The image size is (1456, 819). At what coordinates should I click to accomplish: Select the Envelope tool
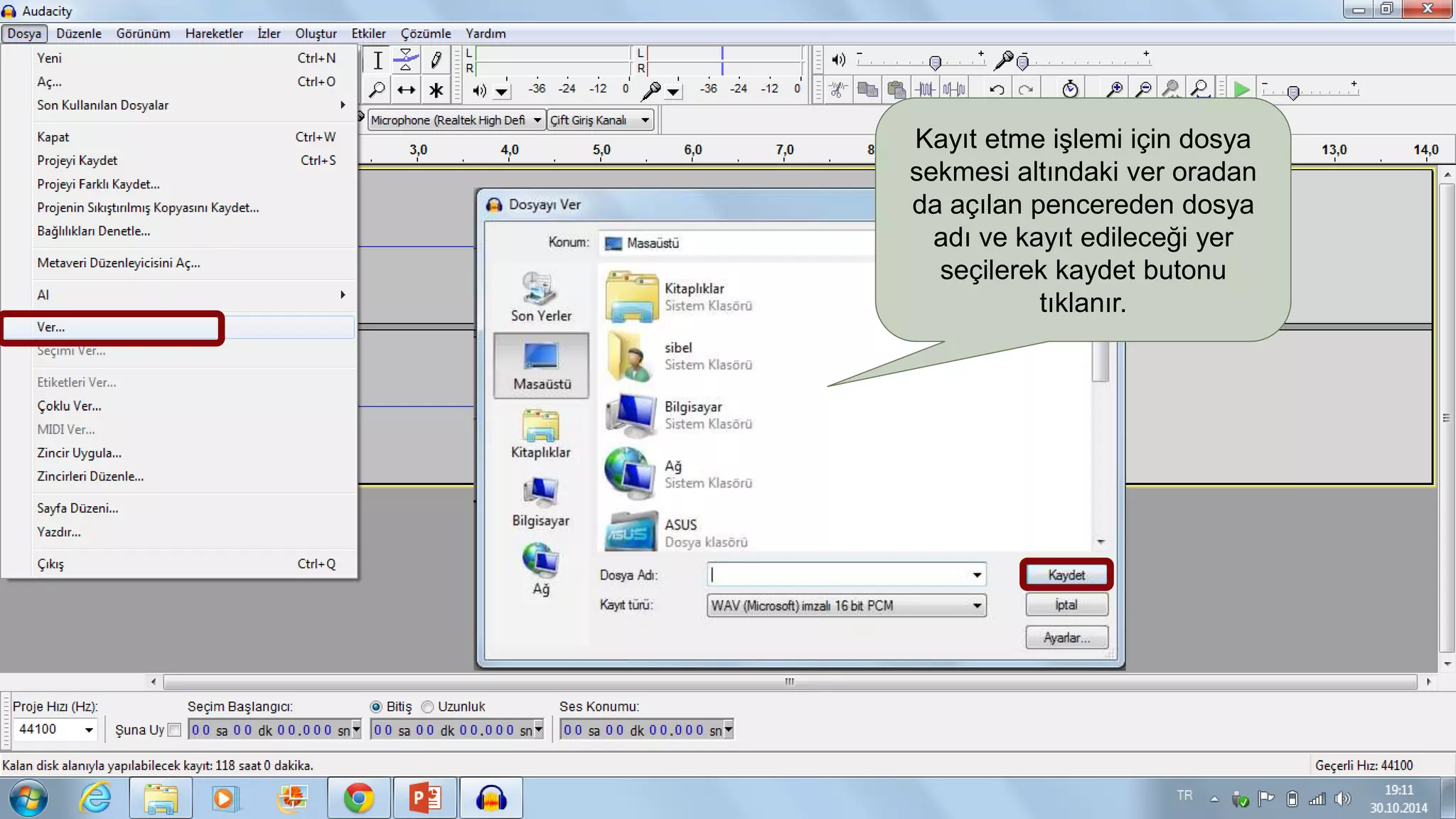point(406,60)
